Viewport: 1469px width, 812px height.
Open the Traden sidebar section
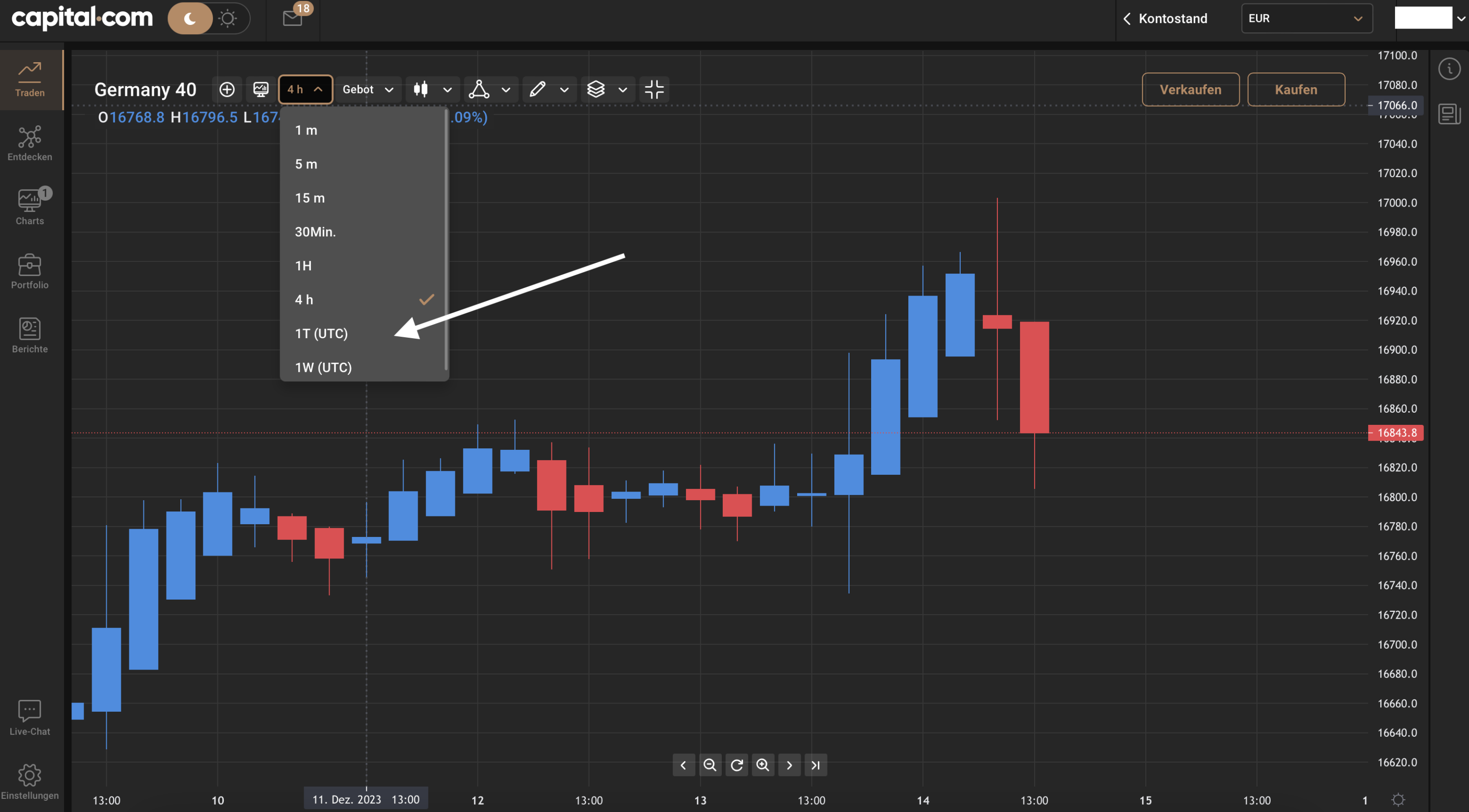[x=30, y=79]
